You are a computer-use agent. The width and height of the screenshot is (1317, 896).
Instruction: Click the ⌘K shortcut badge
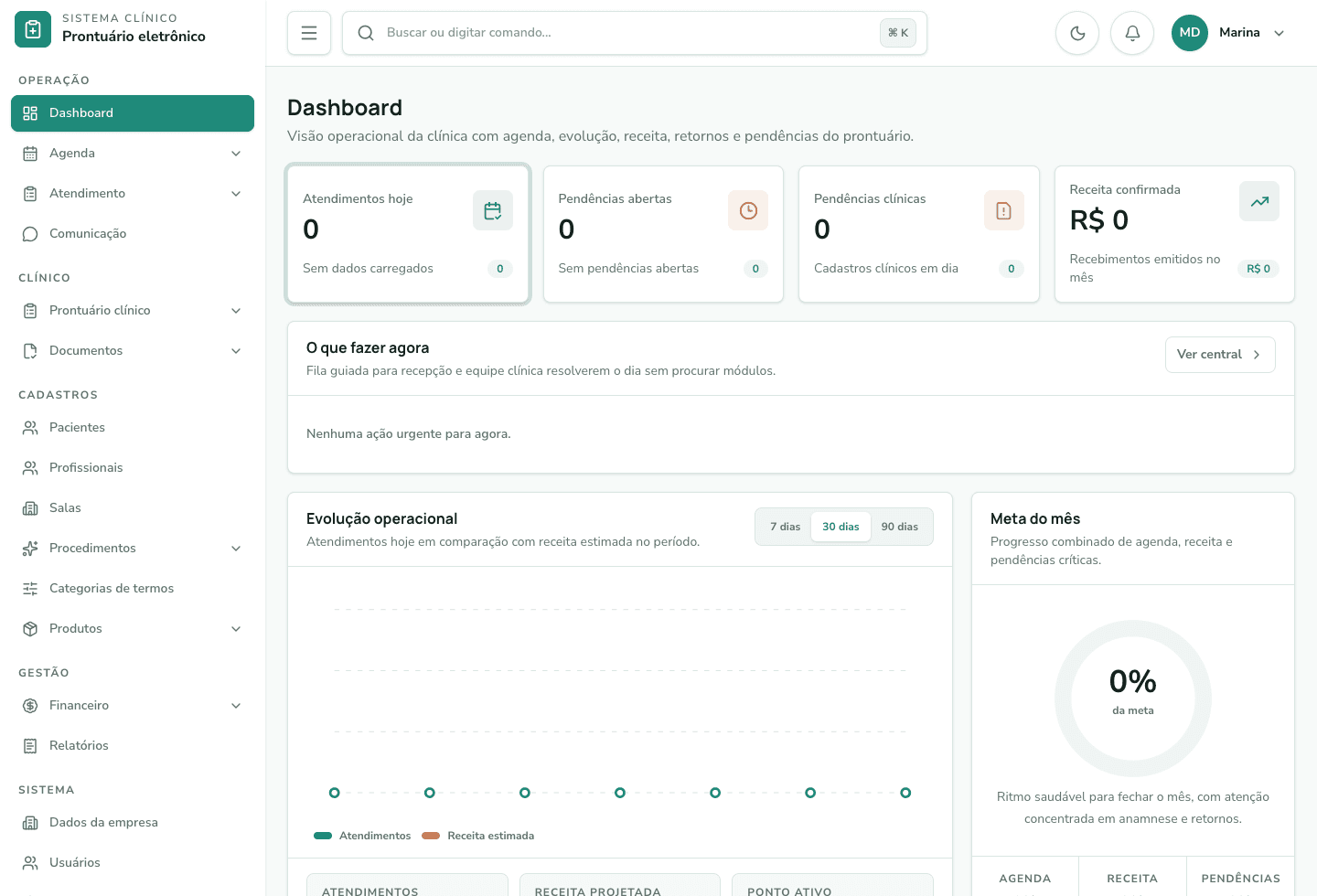point(898,33)
